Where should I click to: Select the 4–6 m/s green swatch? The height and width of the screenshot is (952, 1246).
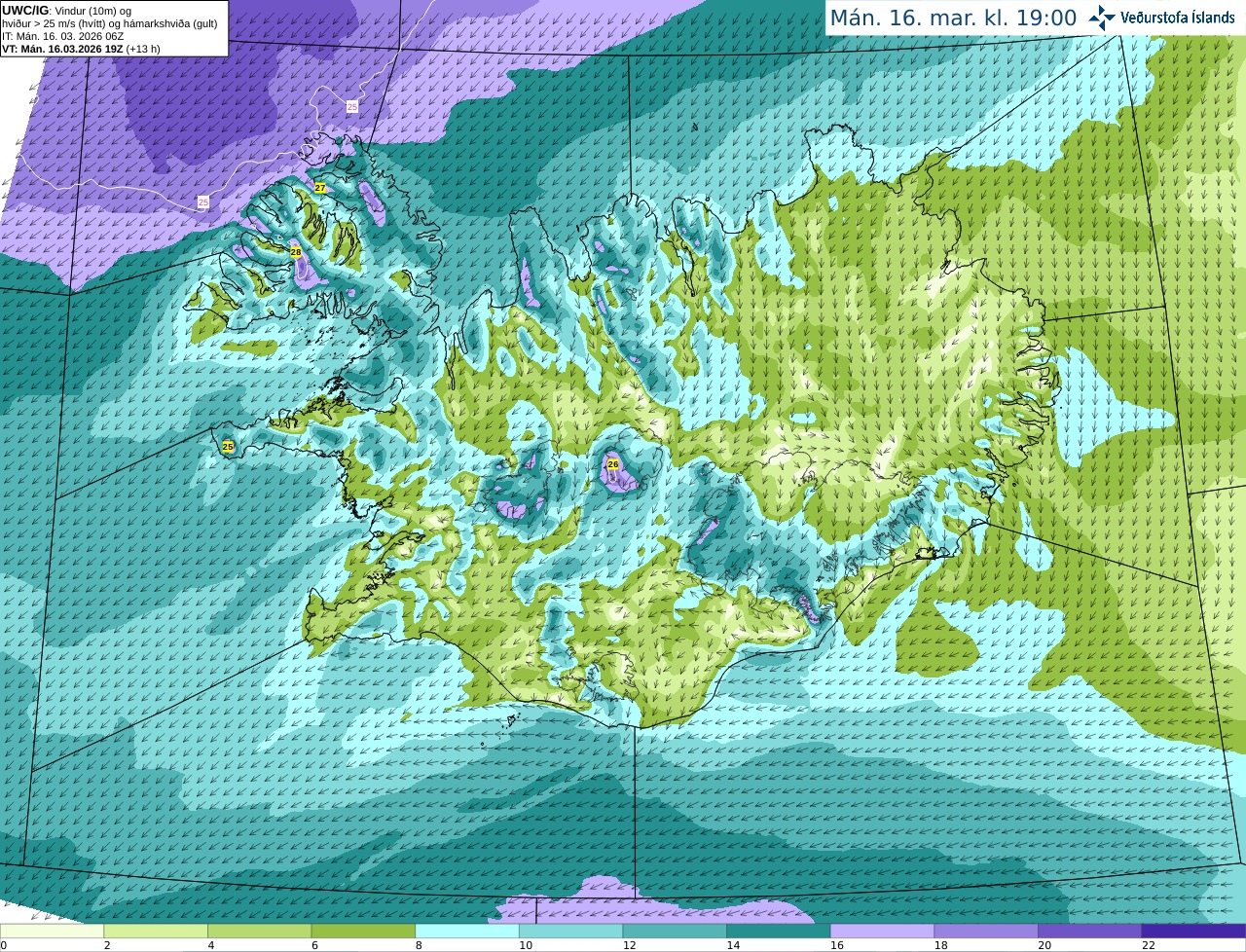click(259, 932)
